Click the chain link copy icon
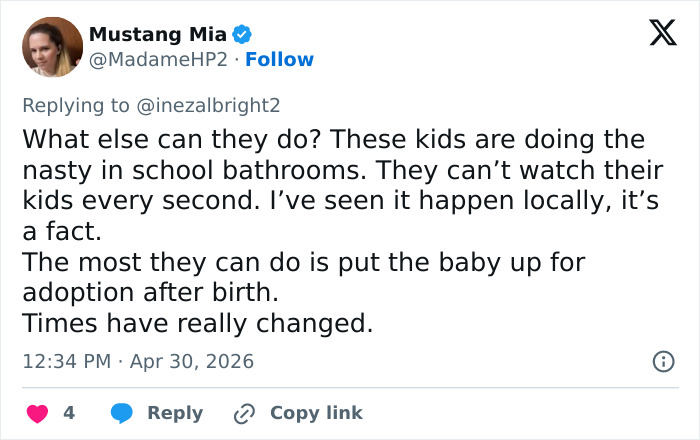The height and width of the screenshot is (440, 700). (244, 413)
